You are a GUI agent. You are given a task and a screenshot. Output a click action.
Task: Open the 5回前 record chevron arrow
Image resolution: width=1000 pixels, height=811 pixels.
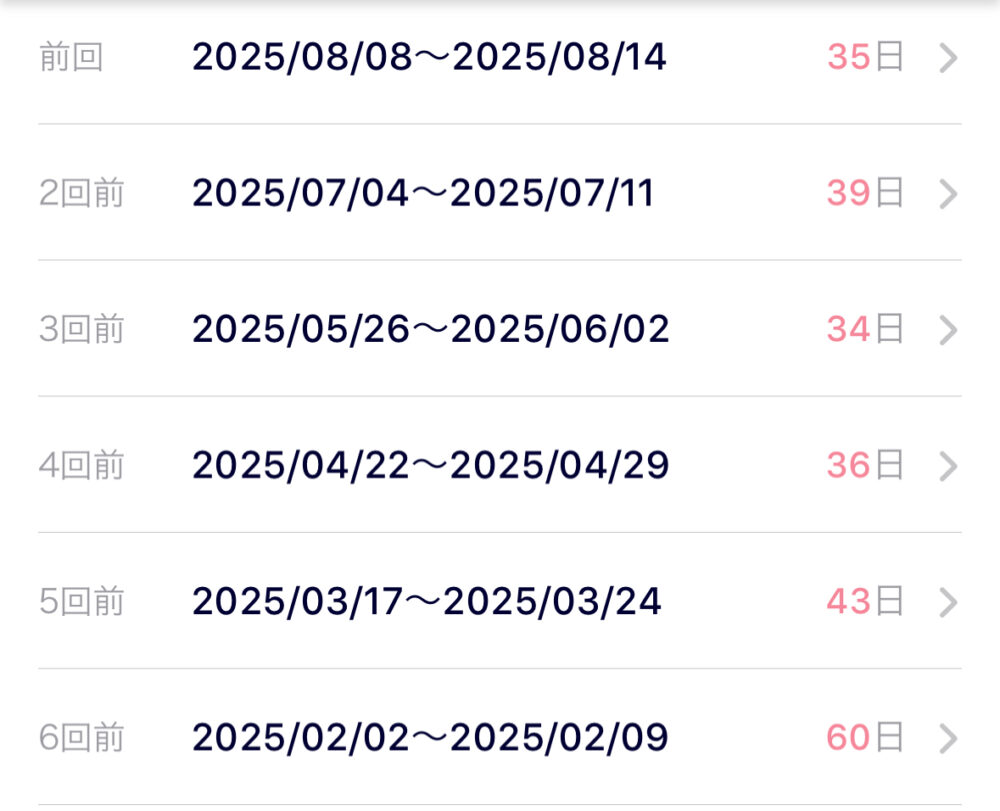(948, 603)
